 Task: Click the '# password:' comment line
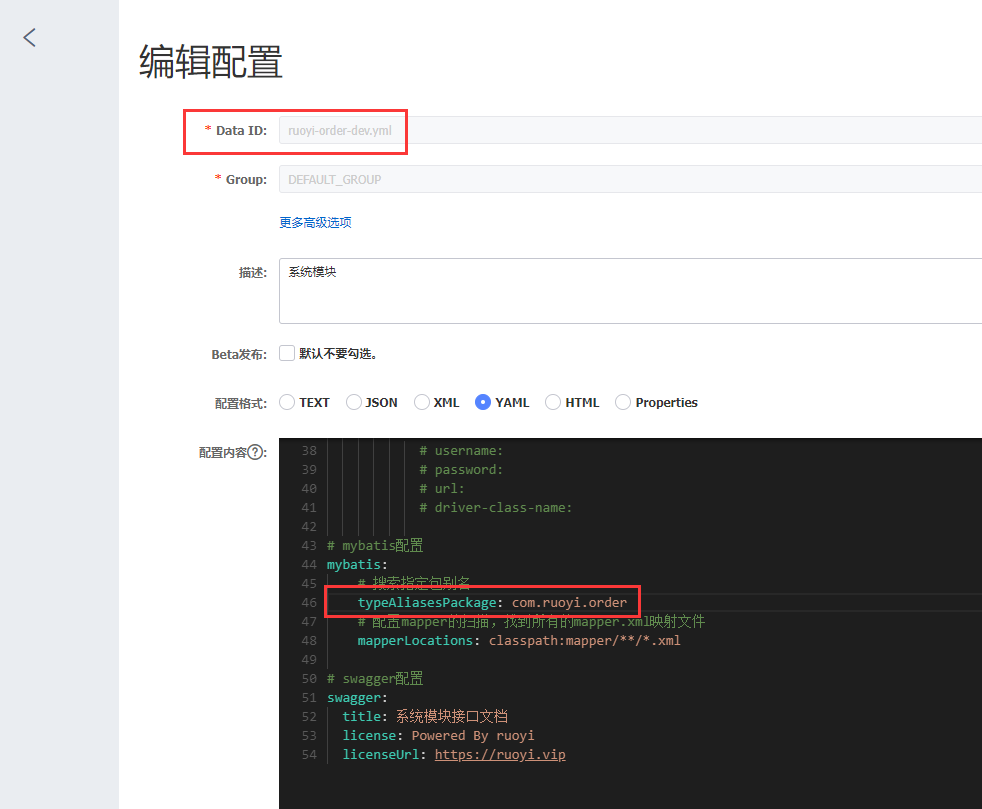coord(461,470)
